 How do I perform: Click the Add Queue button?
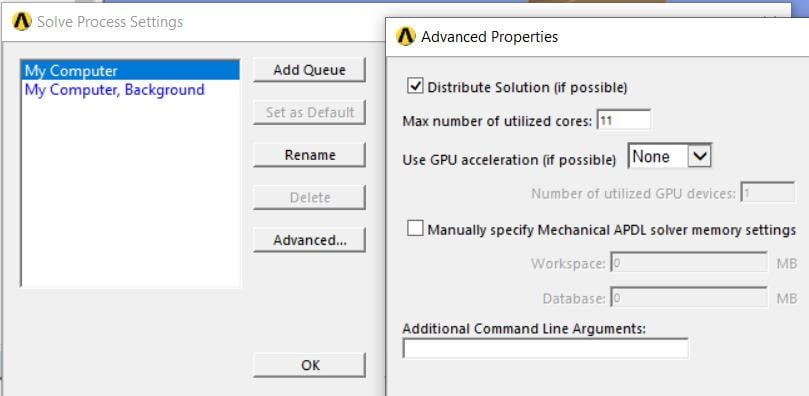pos(310,70)
